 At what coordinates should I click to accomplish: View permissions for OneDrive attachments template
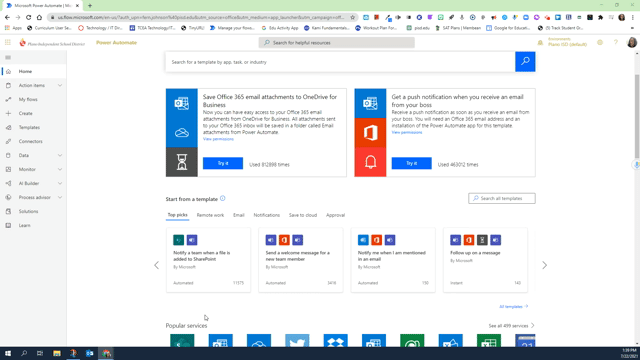tap(218, 139)
